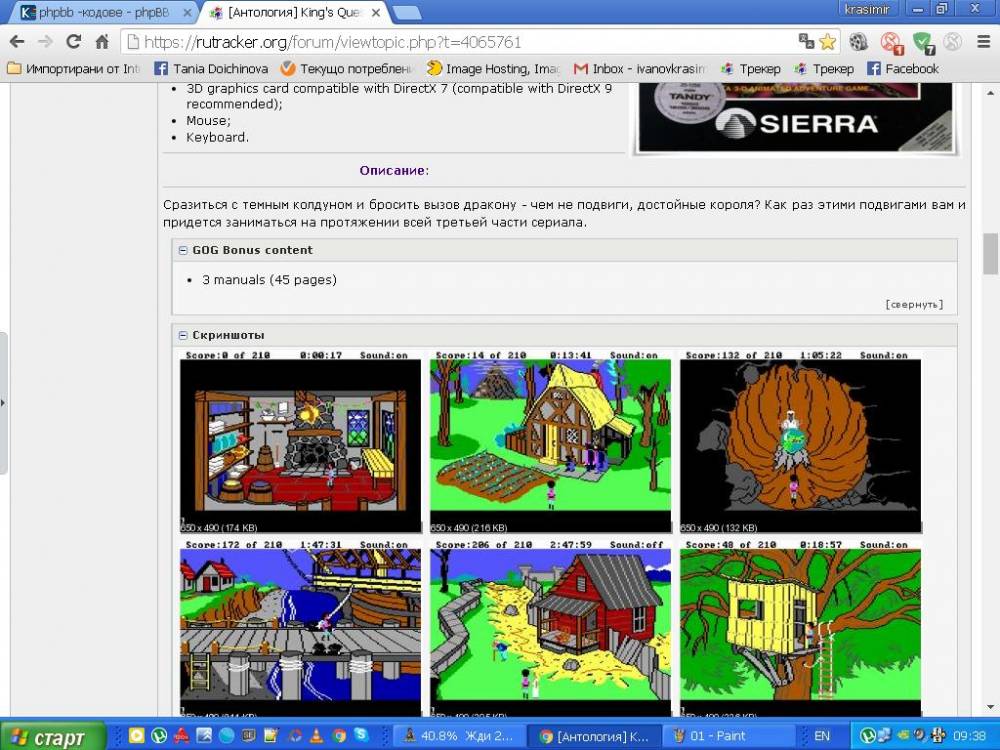This screenshot has height=750, width=1000.
Task: Launch the uTorrent quick-launch icon
Action: [158, 735]
